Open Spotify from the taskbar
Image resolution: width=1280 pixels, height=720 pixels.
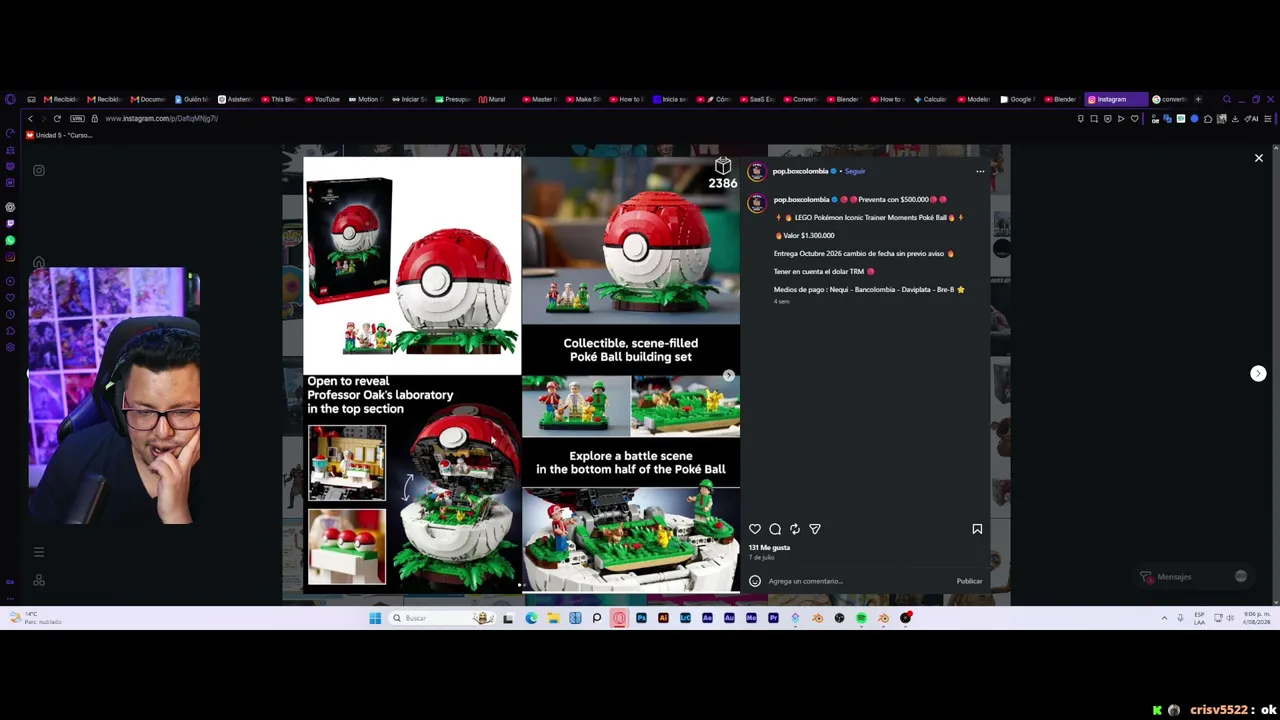click(861, 618)
